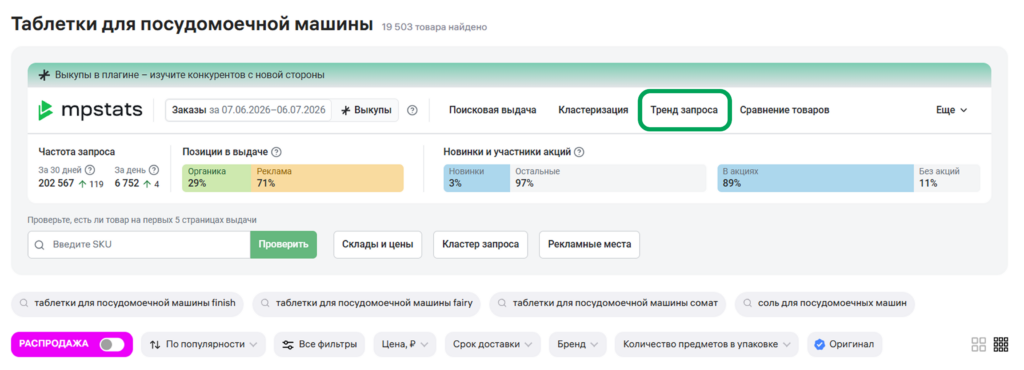Click the help icon next to Выкупы button
Image resolution: width=1024 pixels, height=370 pixels.
(412, 110)
